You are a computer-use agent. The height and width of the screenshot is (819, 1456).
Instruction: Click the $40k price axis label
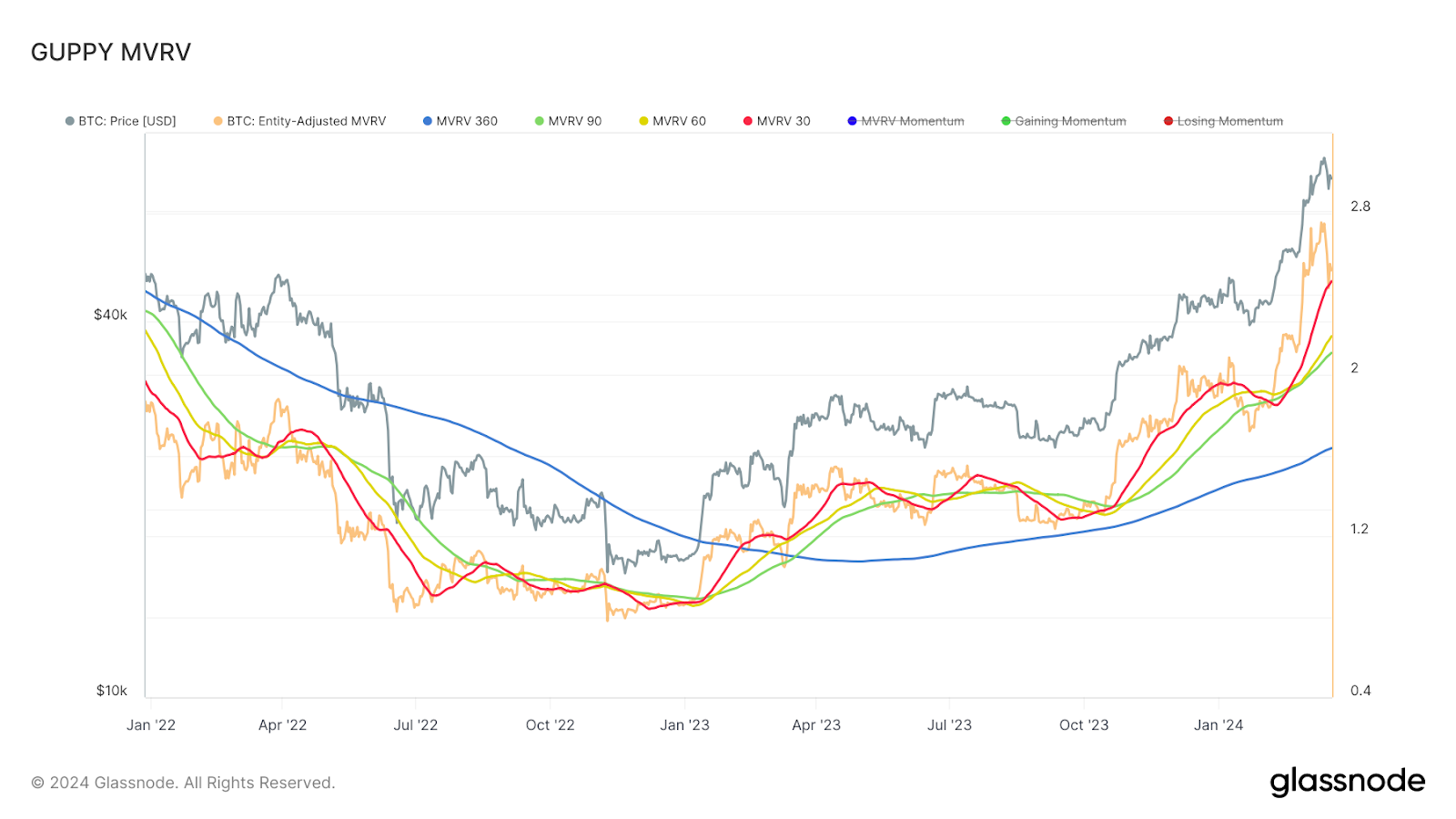coord(110,315)
